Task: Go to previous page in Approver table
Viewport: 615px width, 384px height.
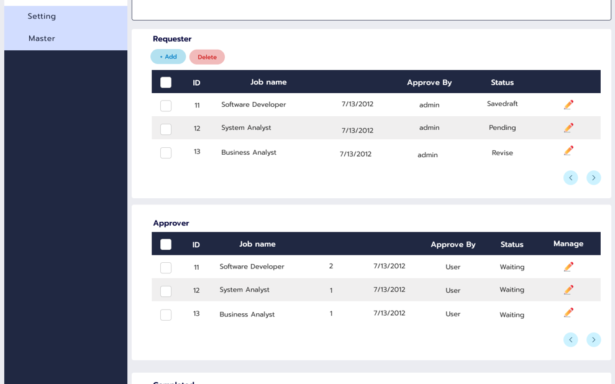Action: coord(571,340)
